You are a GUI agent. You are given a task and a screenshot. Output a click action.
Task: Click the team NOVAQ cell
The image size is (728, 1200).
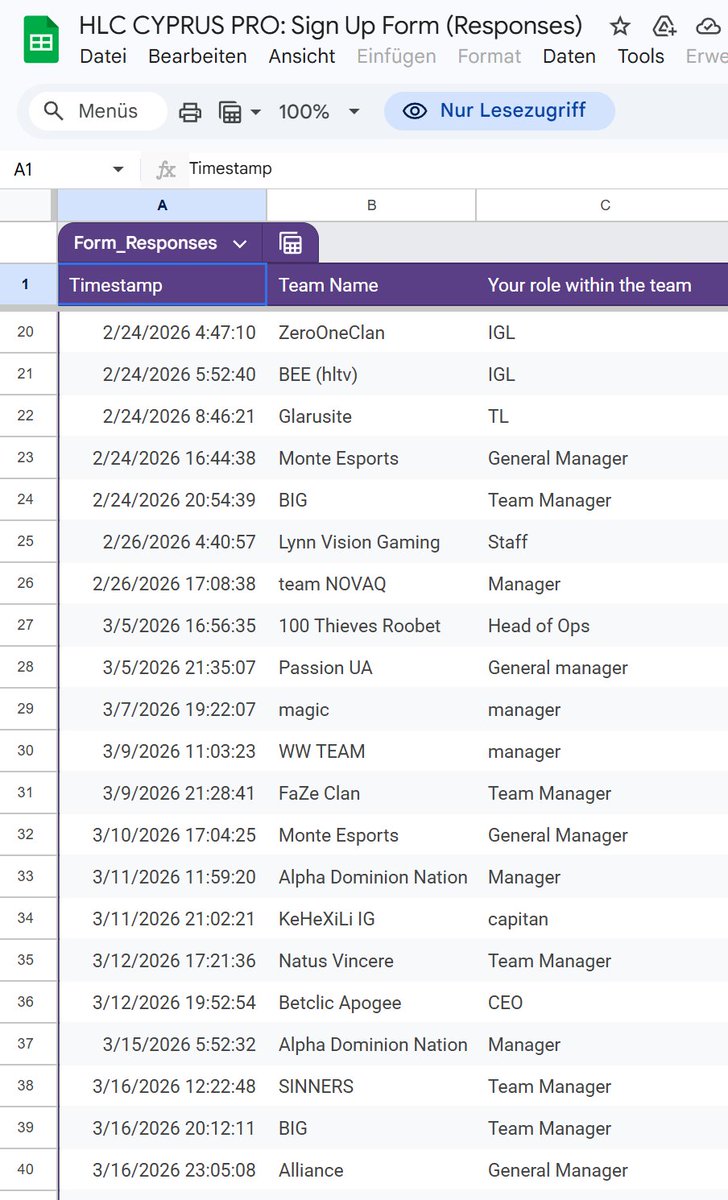pos(371,584)
